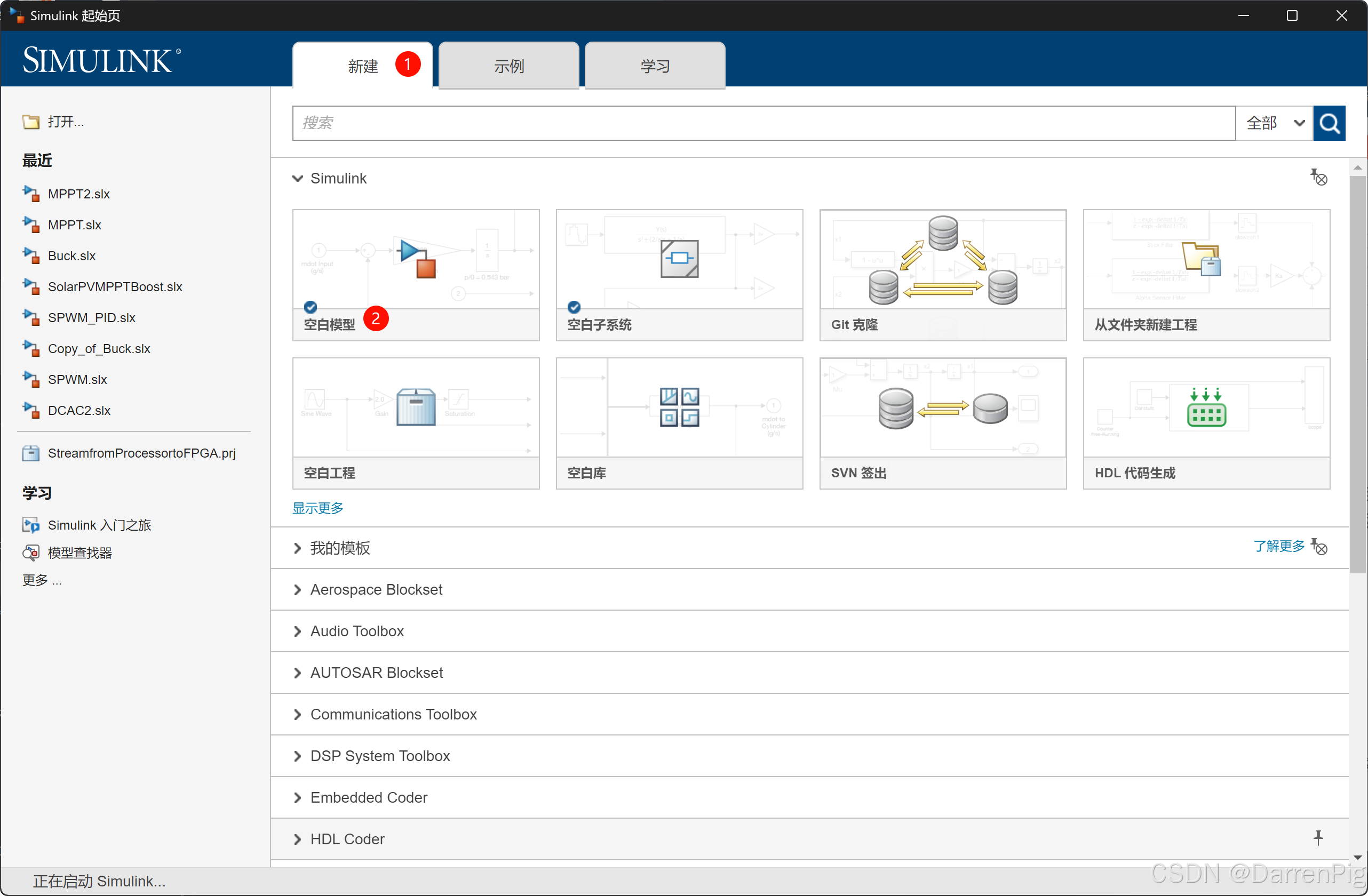Open recent file MPPT2.slx
Screen dimensions: 1368x896
click(79, 194)
